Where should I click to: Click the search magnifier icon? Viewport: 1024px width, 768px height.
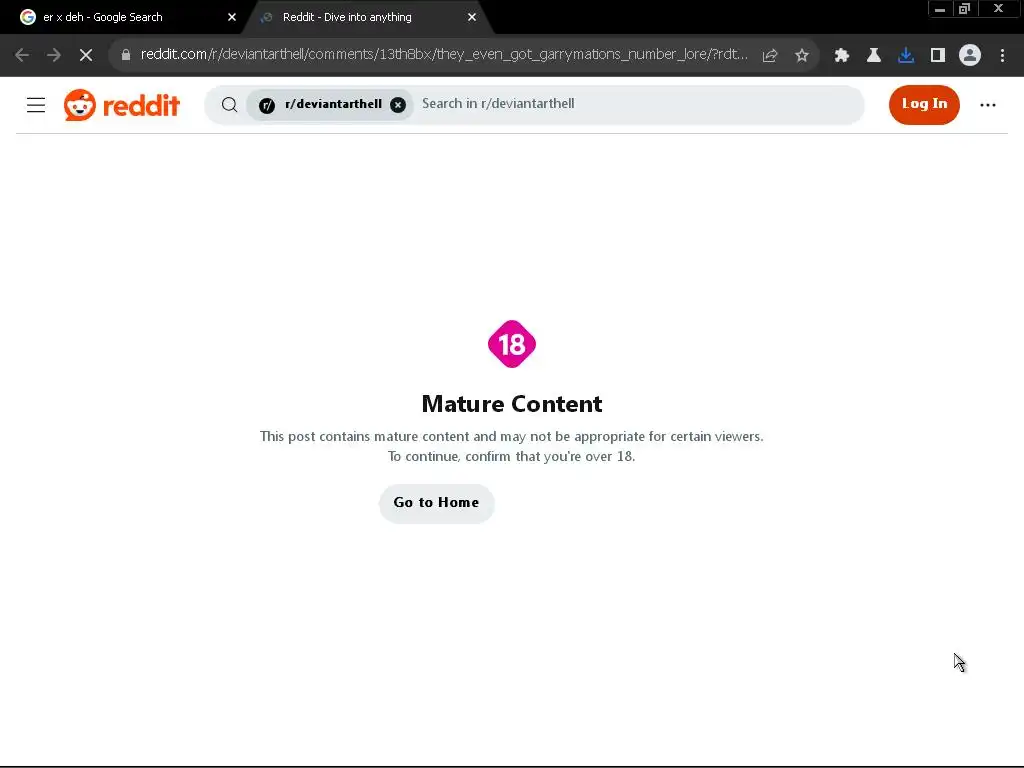[x=229, y=104]
